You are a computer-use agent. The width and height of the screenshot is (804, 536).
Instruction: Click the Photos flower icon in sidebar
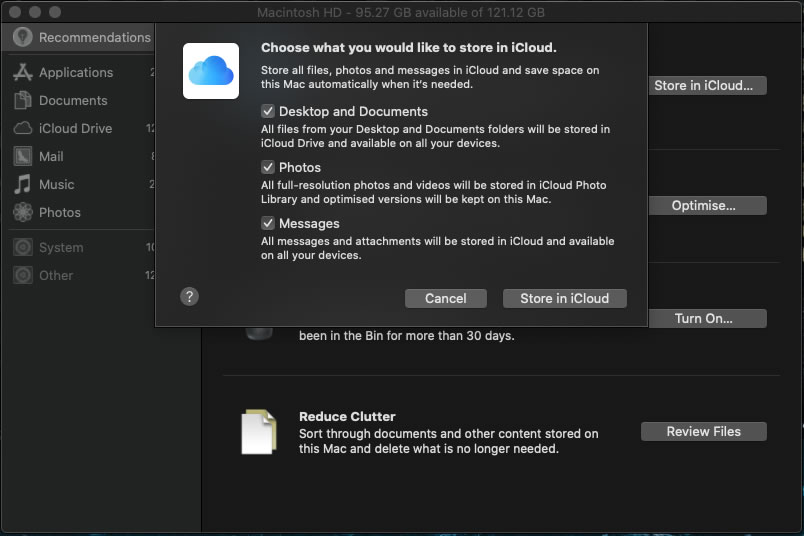tap(23, 212)
